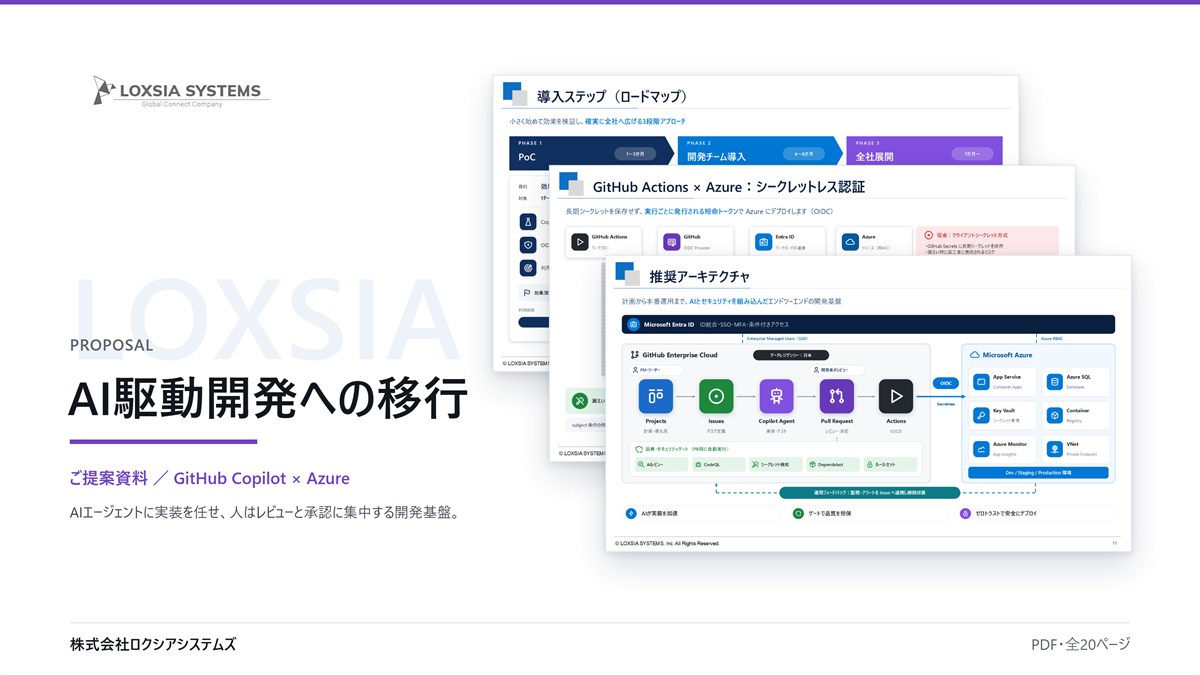
Task: Click the Azure RBAC label
Action: 1051,339
